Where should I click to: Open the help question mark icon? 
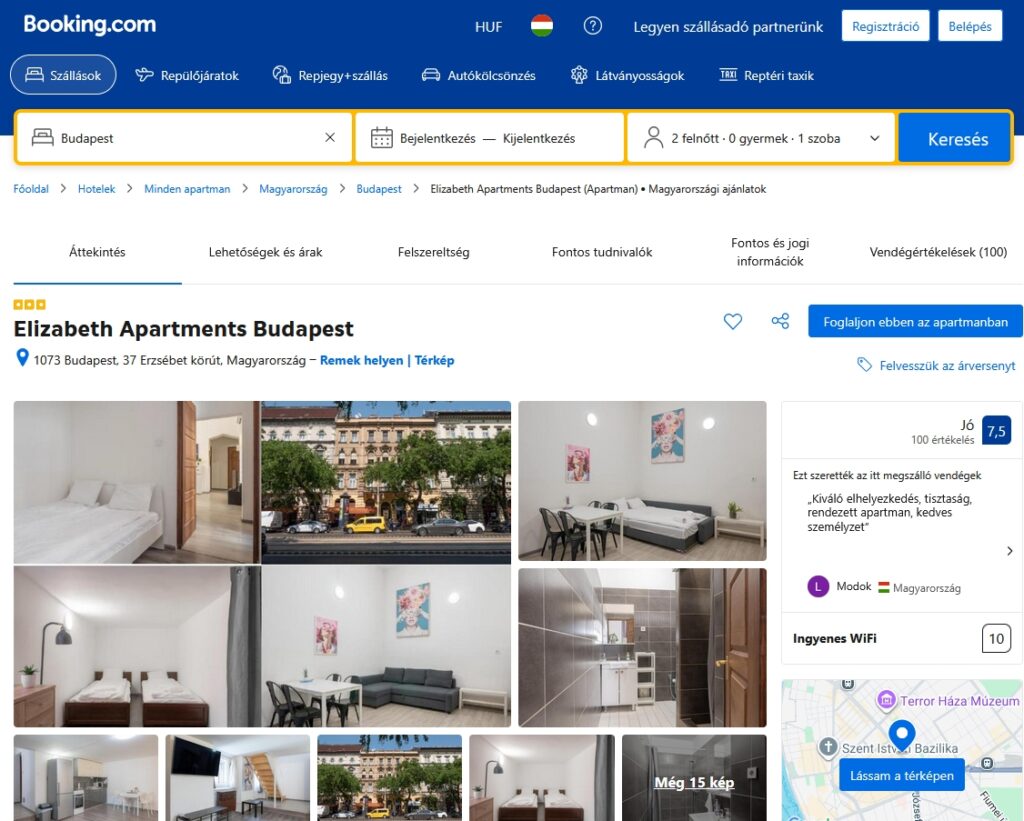point(593,26)
